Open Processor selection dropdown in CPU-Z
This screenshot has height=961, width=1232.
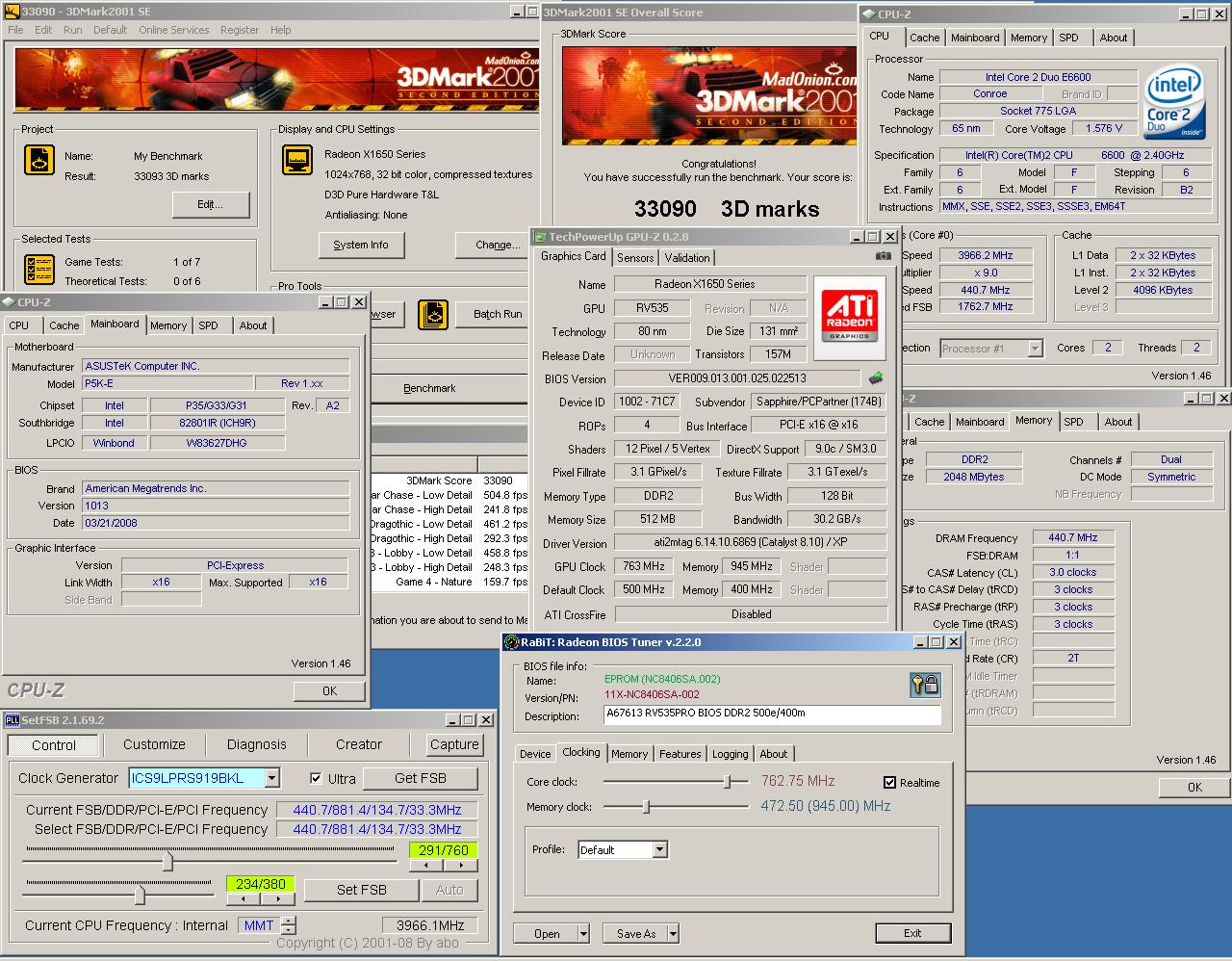[1035, 349]
